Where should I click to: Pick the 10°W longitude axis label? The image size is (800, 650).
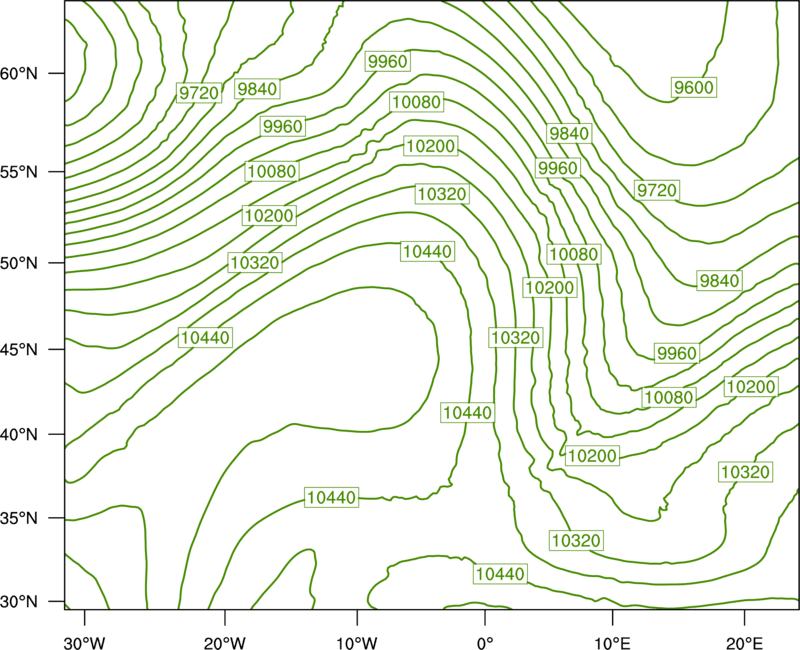[x=357, y=643]
